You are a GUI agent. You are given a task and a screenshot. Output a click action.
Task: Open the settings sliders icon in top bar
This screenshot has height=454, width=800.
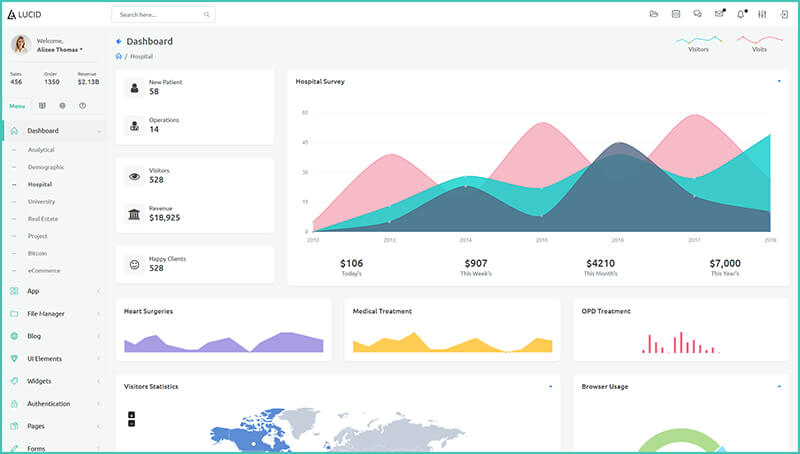(x=762, y=14)
